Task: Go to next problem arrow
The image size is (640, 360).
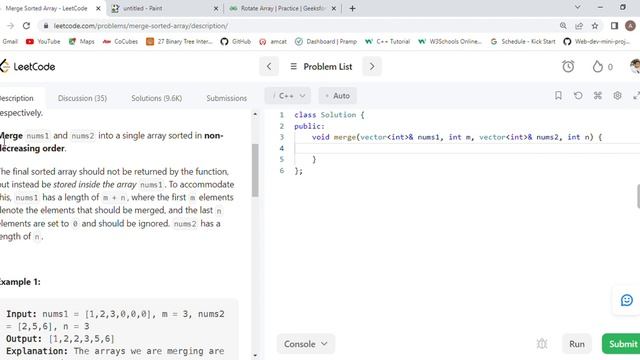Action: pyautogui.click(x=372, y=67)
